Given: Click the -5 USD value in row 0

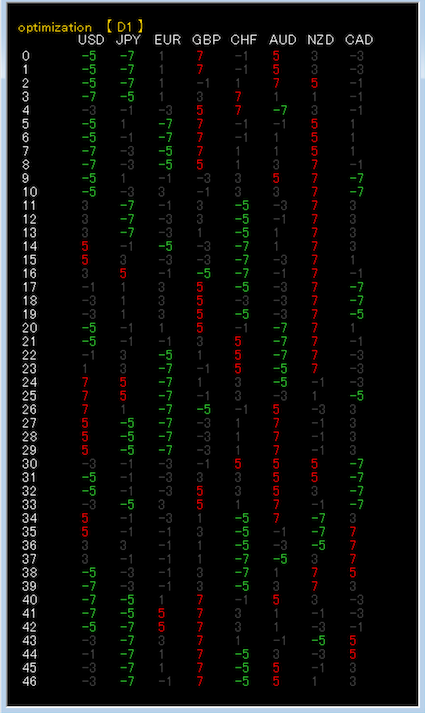Looking at the screenshot, I should point(89,56).
